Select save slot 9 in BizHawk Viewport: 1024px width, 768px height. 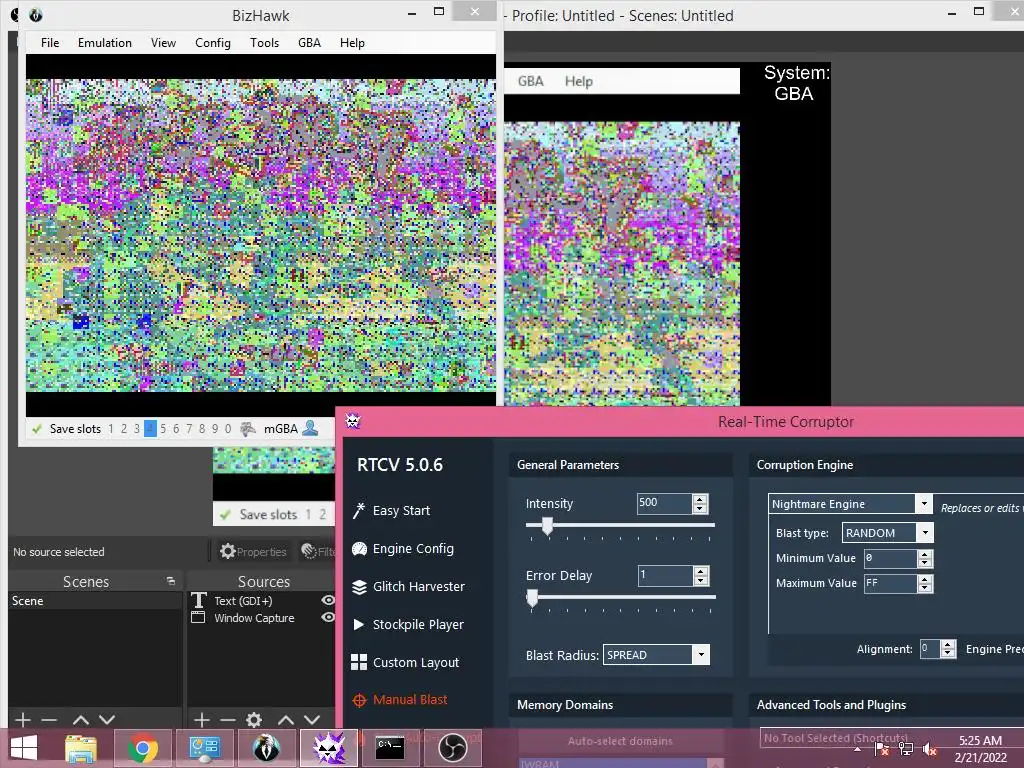[215, 429]
